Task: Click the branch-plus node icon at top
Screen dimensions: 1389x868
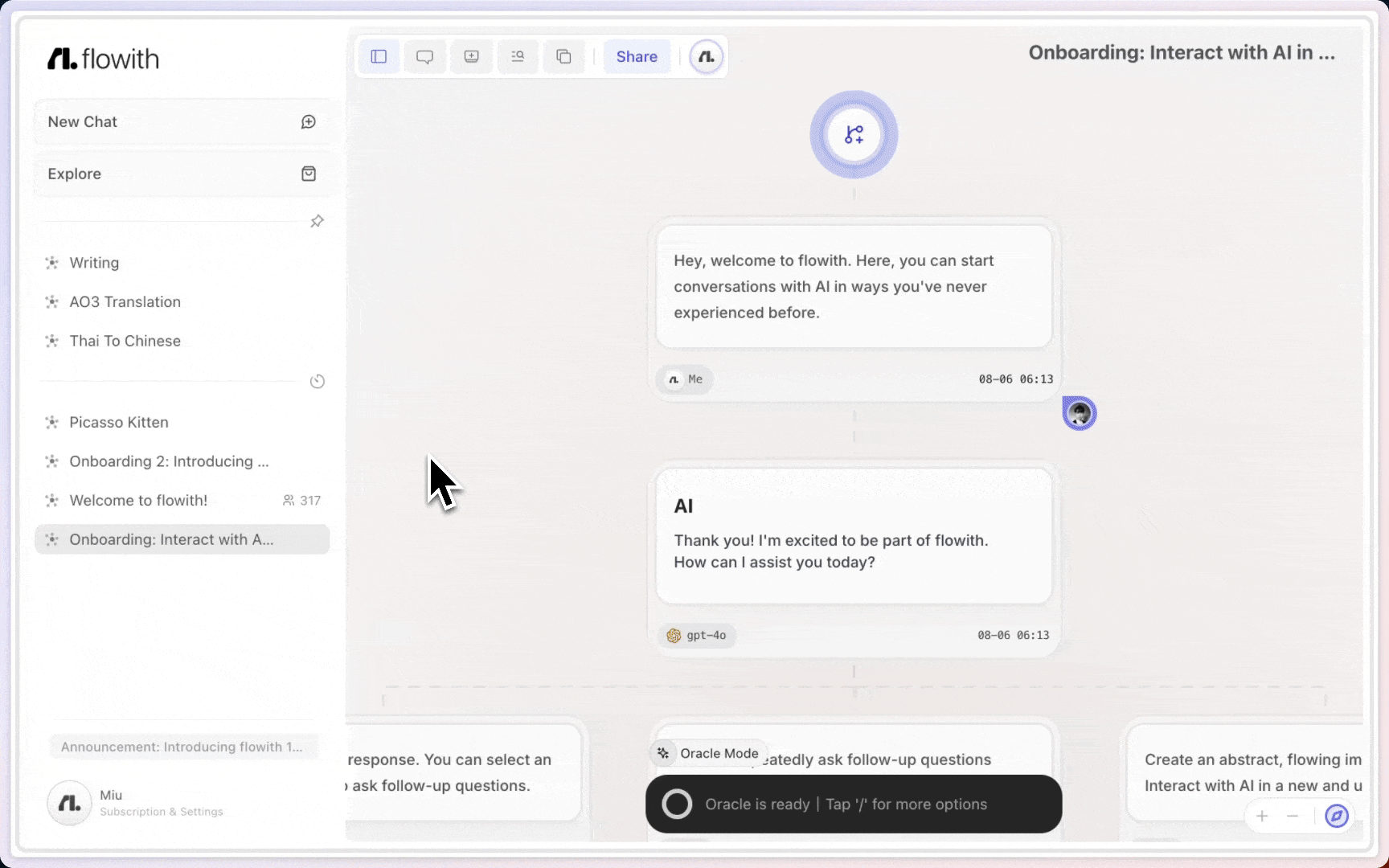Action: (854, 135)
